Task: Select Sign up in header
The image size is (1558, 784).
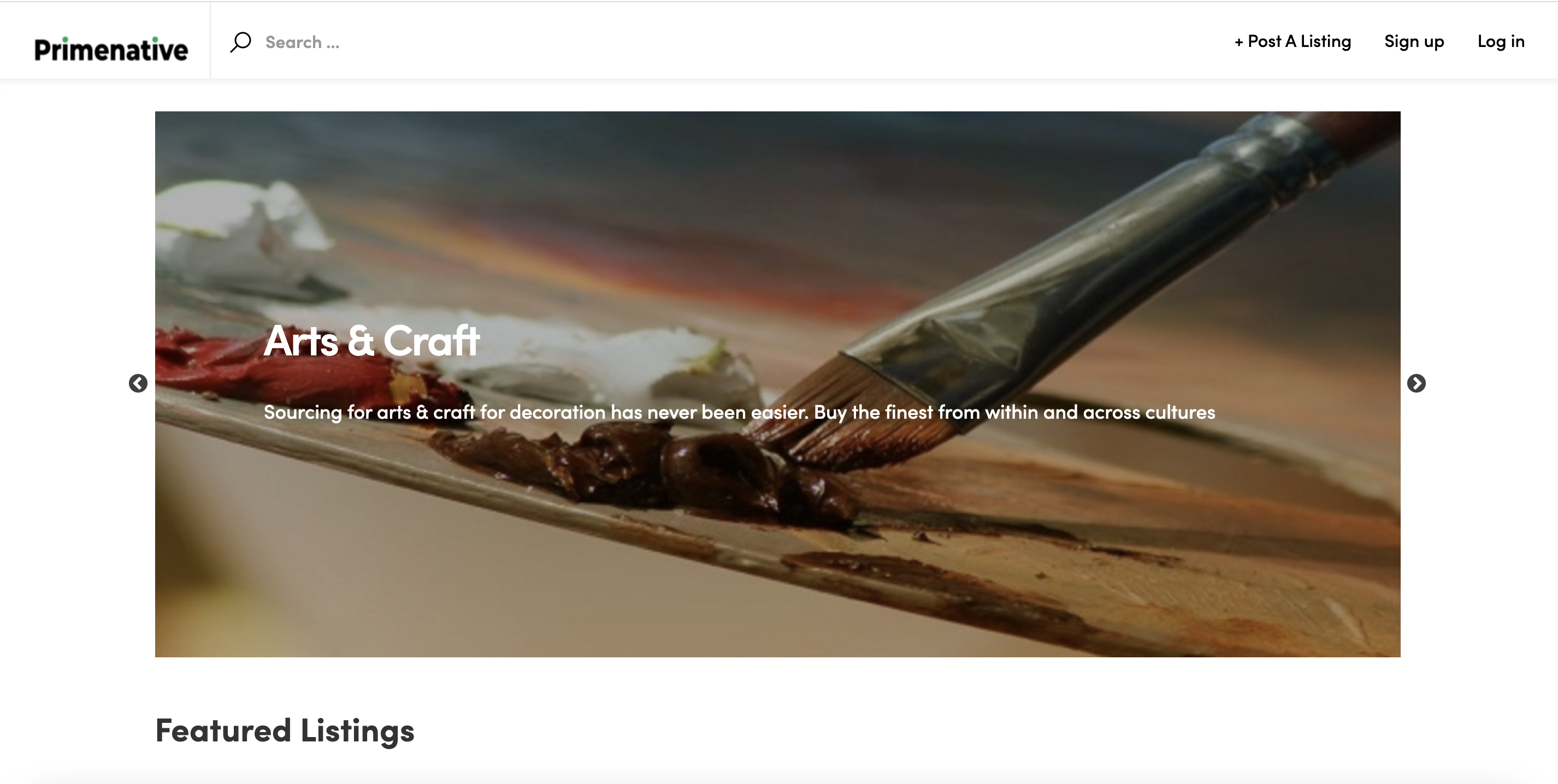Action: point(1414,41)
